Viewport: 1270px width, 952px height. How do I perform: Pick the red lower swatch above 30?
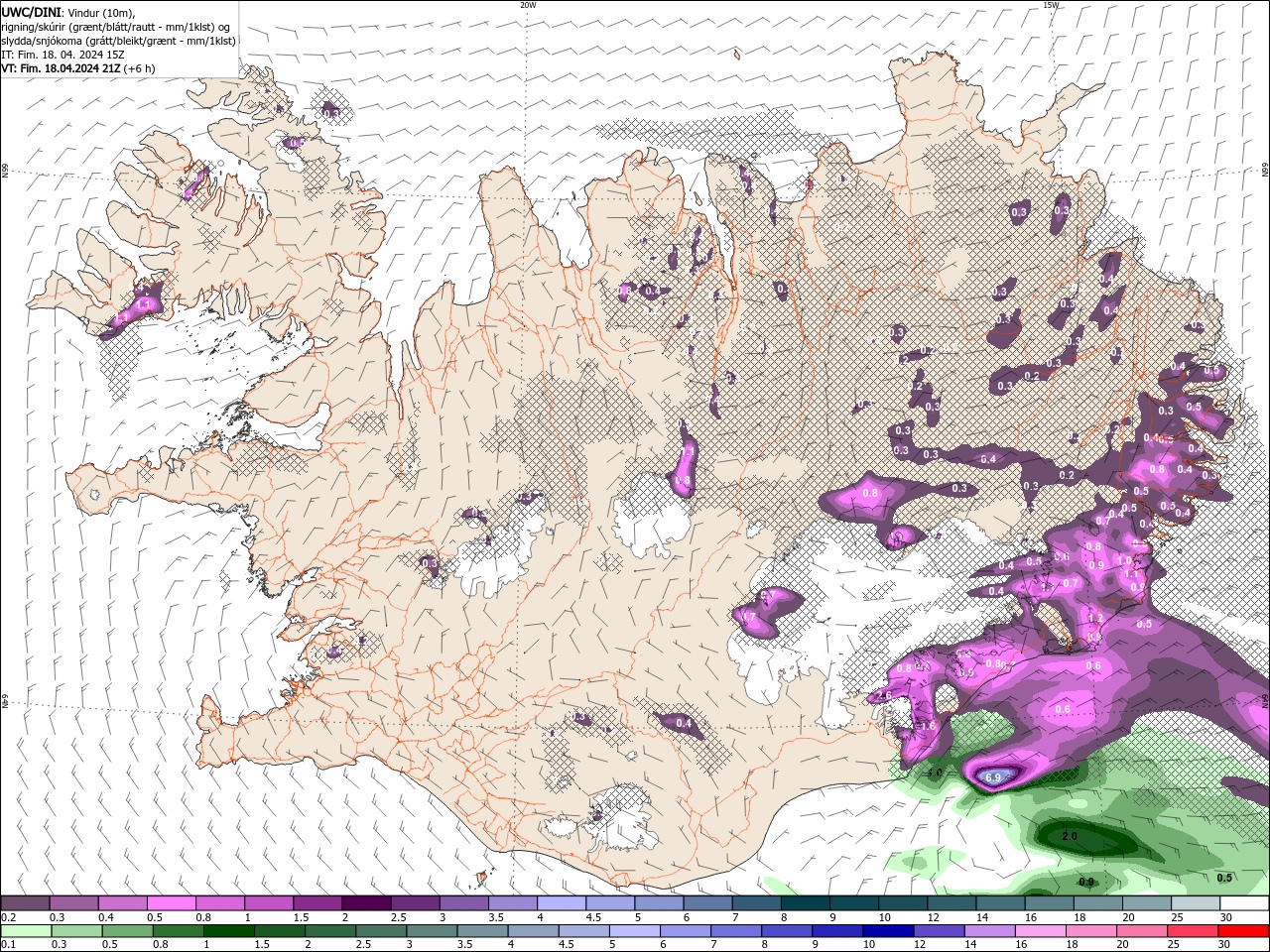tap(1244, 931)
